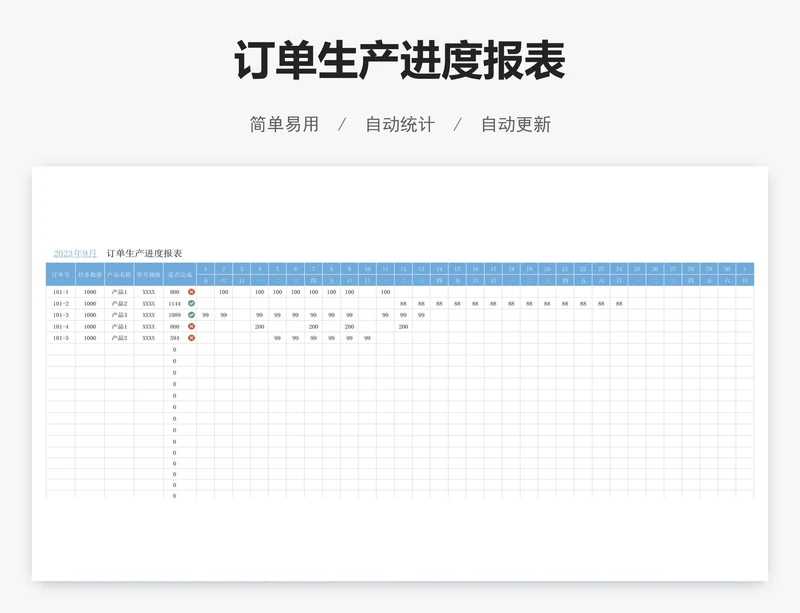Select the day 30 date header
Viewport: 800px width, 613px height.
click(727, 269)
